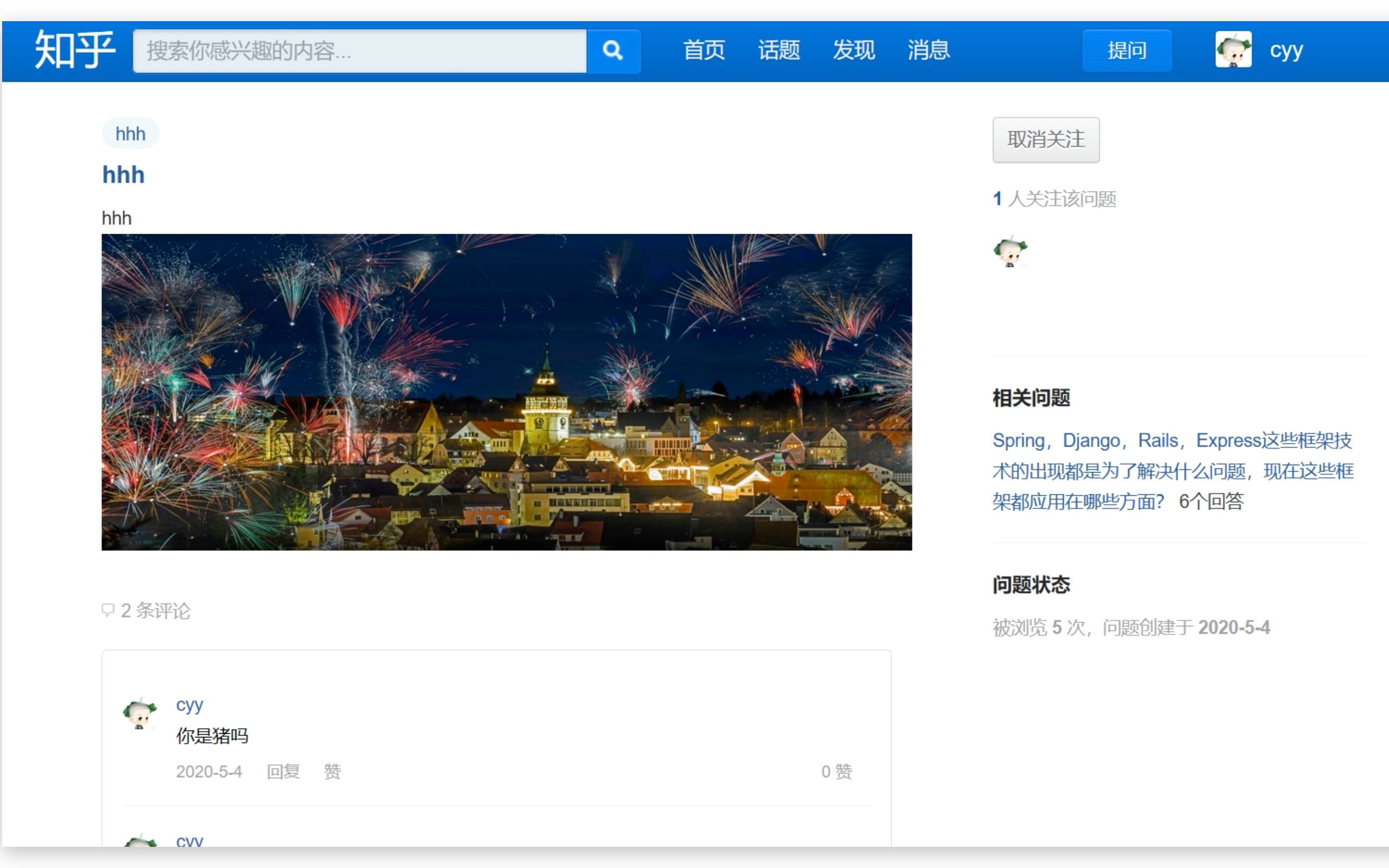1389x868 pixels.
Task: Click the 2020-5-4 date of first comment
Action: [x=209, y=772]
